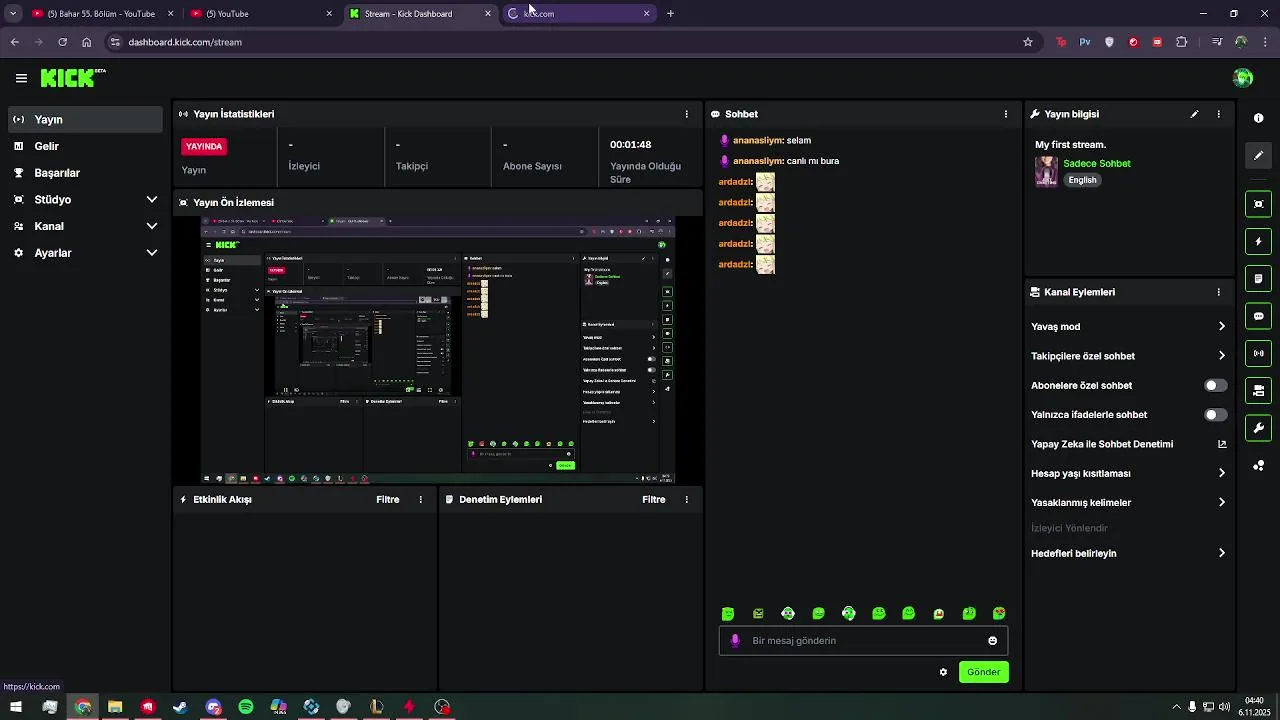This screenshot has width=1280, height=720.
Task: Open Yasaklanmış kelimeler options
Action: pyautogui.click(x=1129, y=502)
